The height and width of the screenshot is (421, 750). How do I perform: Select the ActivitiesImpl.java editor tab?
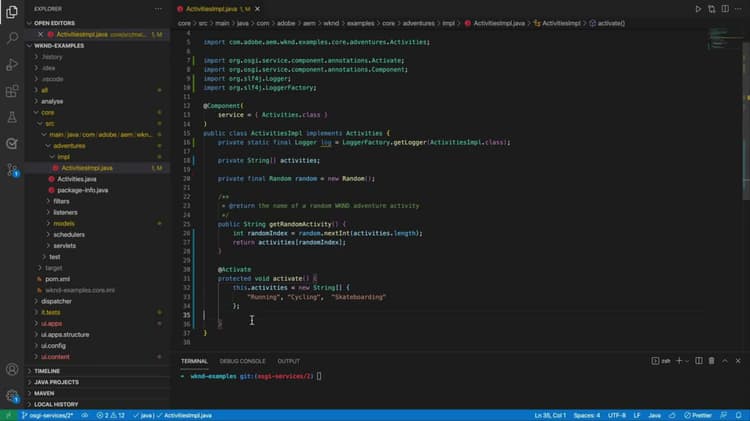pos(213,9)
